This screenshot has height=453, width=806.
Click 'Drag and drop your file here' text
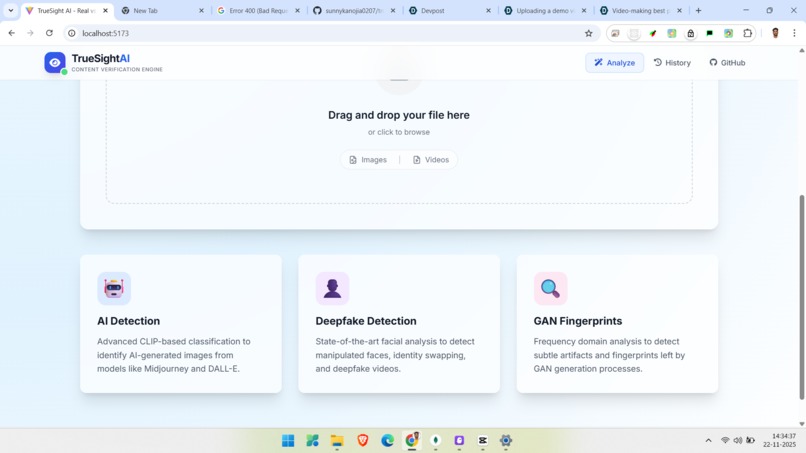[x=399, y=115]
